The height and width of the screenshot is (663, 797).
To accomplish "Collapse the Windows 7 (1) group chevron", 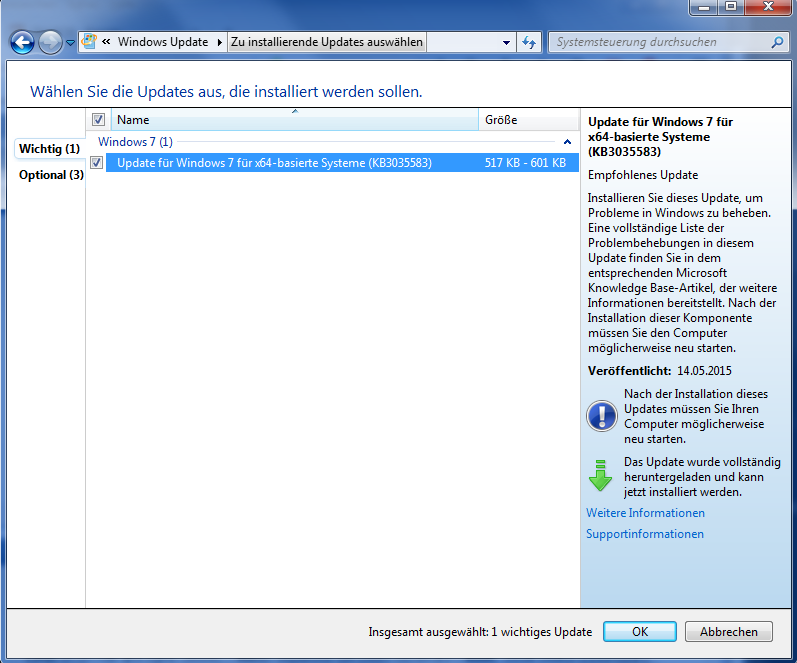I will click(567, 142).
